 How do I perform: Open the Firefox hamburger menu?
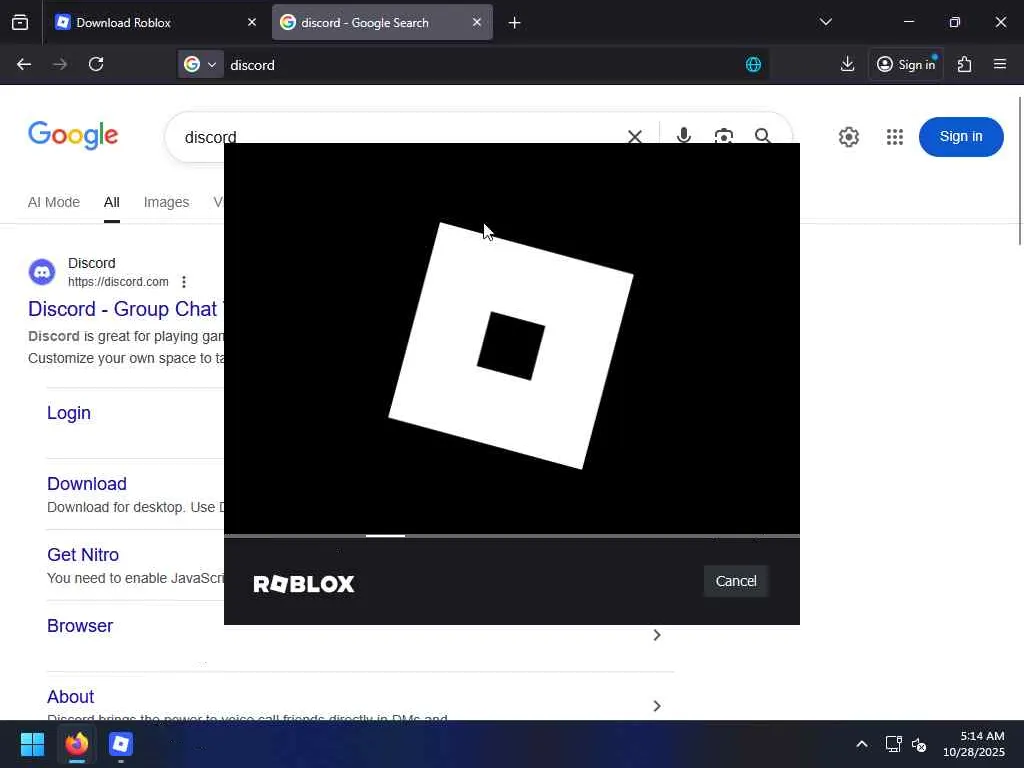tap(1000, 64)
